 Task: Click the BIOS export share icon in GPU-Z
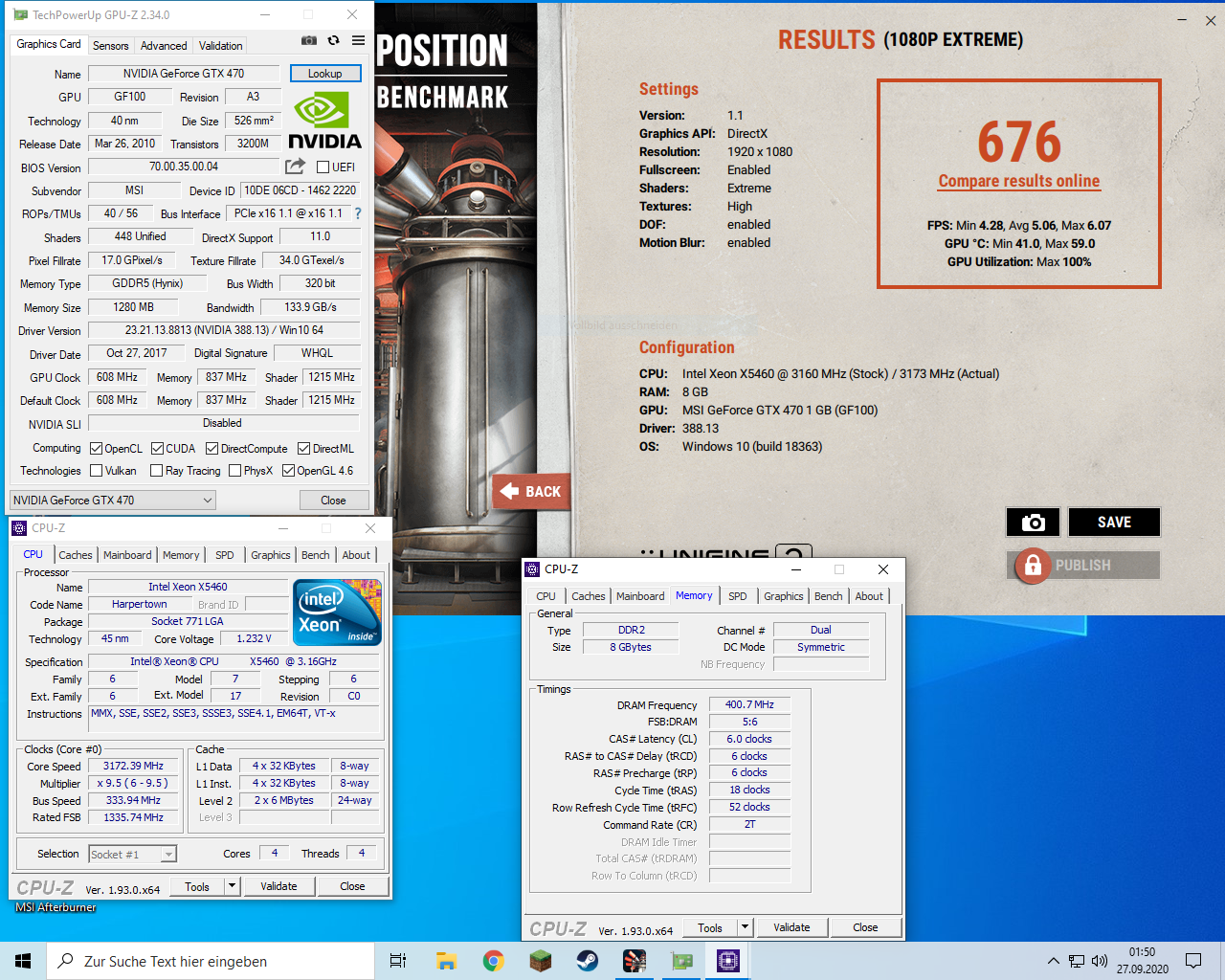pyautogui.click(x=295, y=167)
